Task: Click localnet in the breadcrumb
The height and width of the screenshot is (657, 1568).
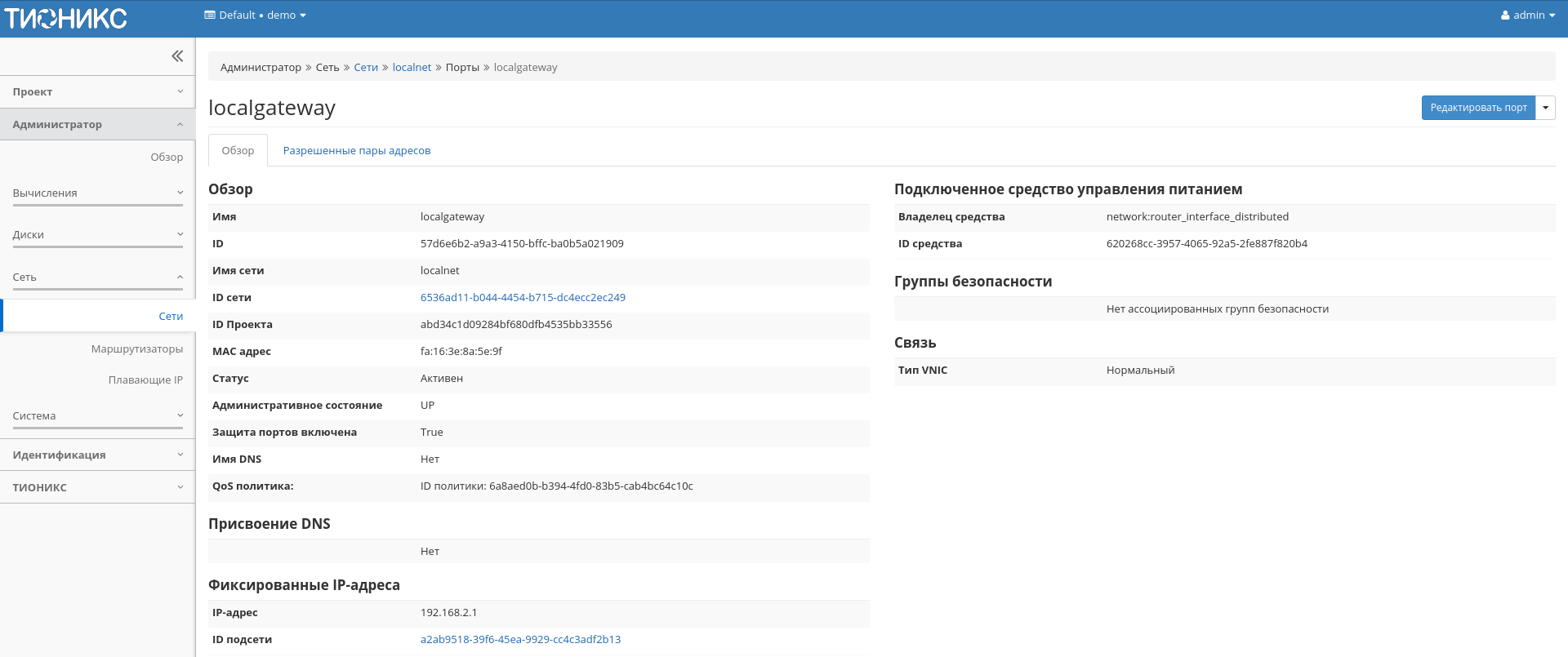Action: (412, 68)
